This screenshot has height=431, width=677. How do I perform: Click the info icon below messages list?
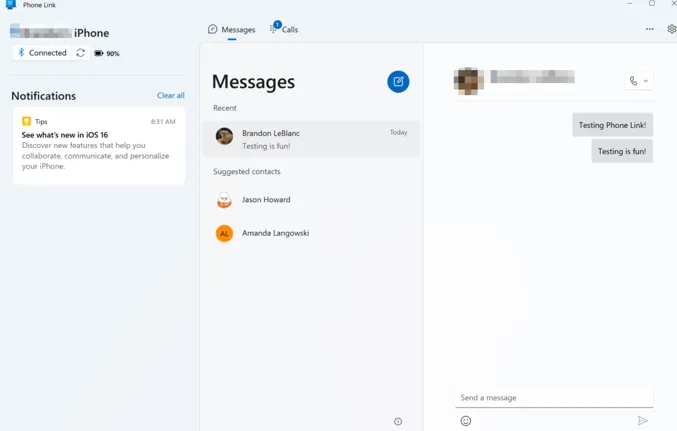(398, 421)
